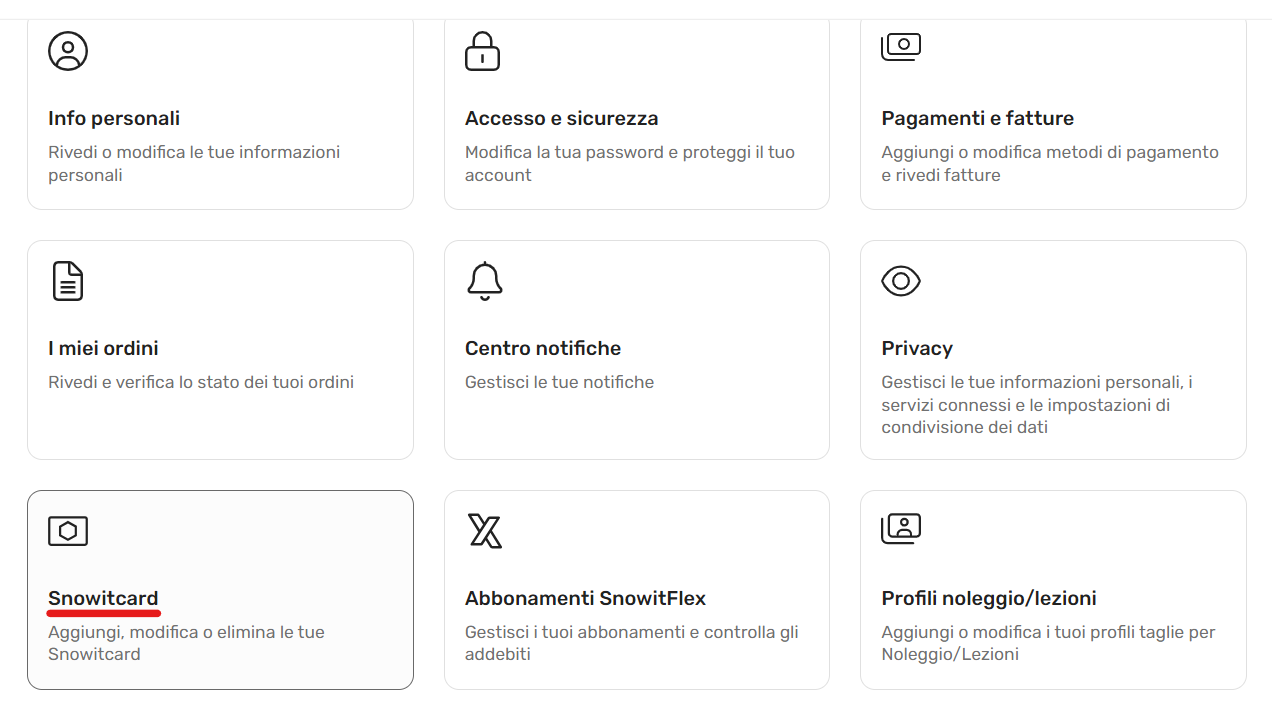
Task: Open the Info personali heading
Action: (x=114, y=118)
